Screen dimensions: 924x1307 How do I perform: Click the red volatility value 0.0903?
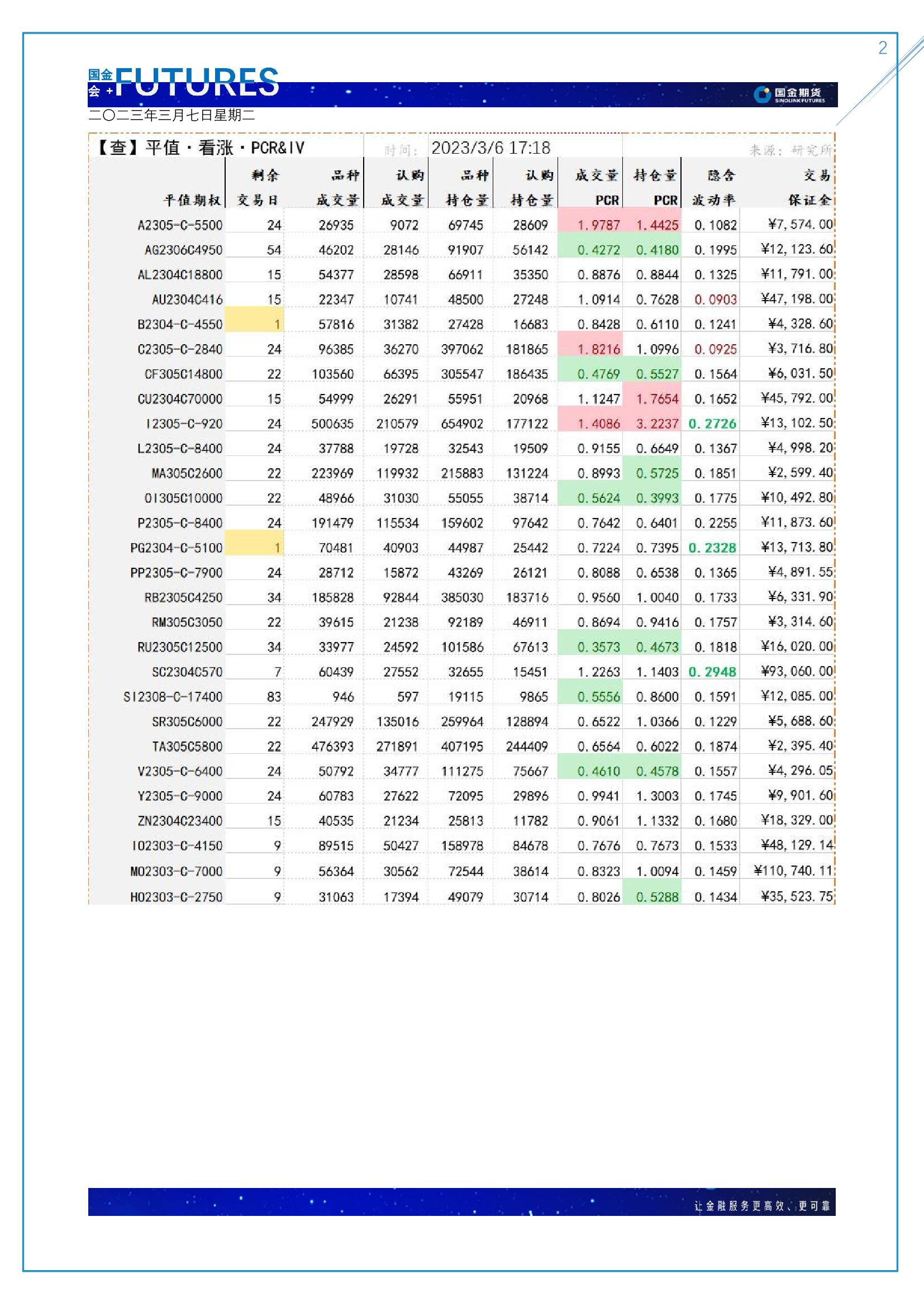[715, 300]
